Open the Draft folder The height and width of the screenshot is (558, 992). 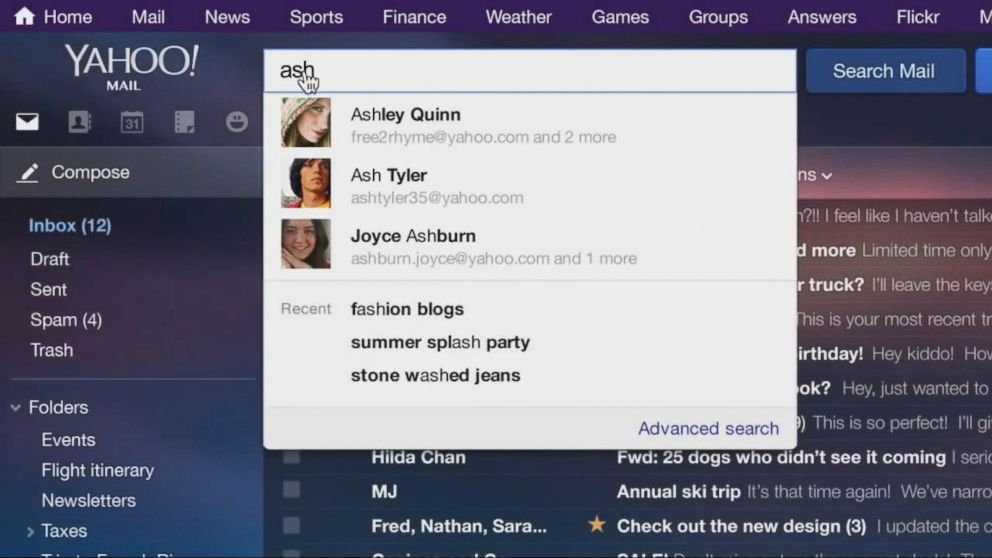[x=49, y=259]
